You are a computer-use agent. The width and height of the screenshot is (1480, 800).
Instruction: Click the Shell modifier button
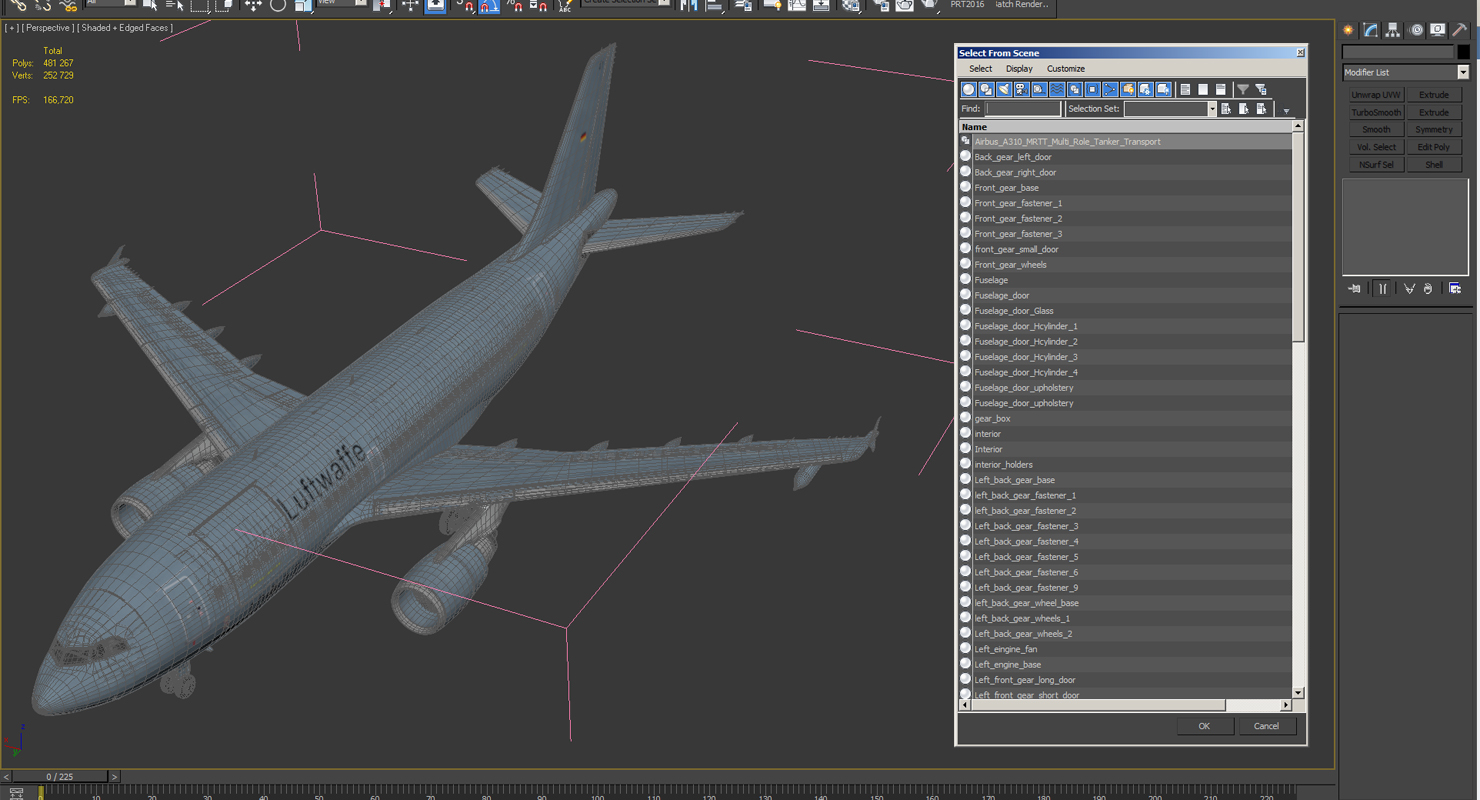[x=1434, y=165]
